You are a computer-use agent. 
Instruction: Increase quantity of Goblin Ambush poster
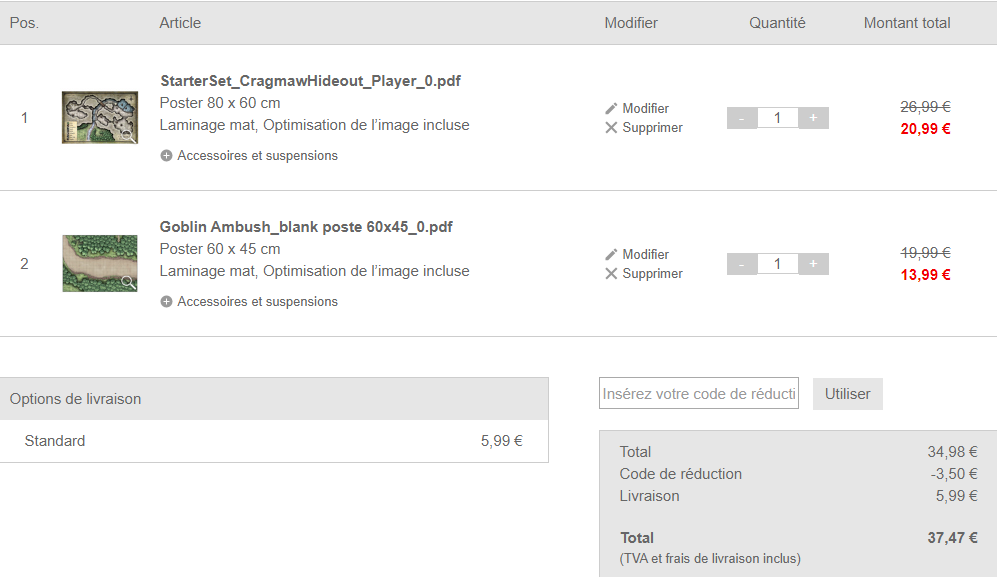pyautogui.click(x=813, y=264)
